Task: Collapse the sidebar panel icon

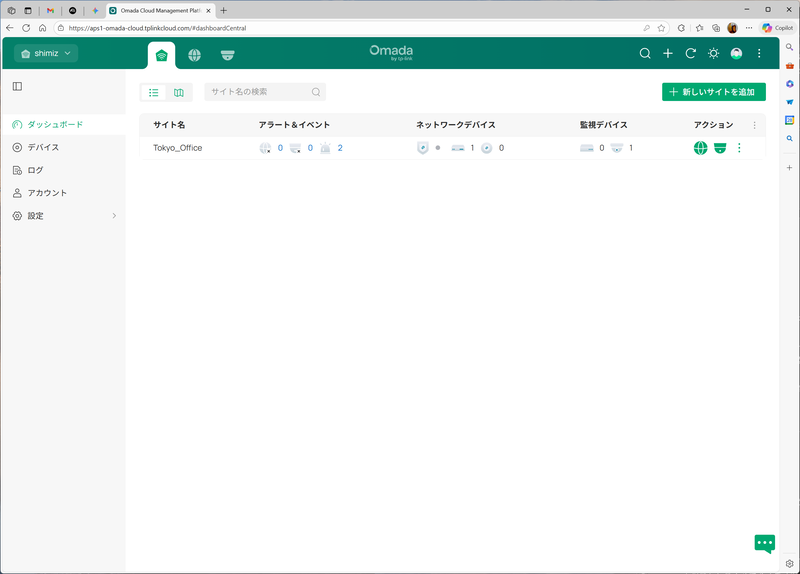Action: tap(17, 86)
